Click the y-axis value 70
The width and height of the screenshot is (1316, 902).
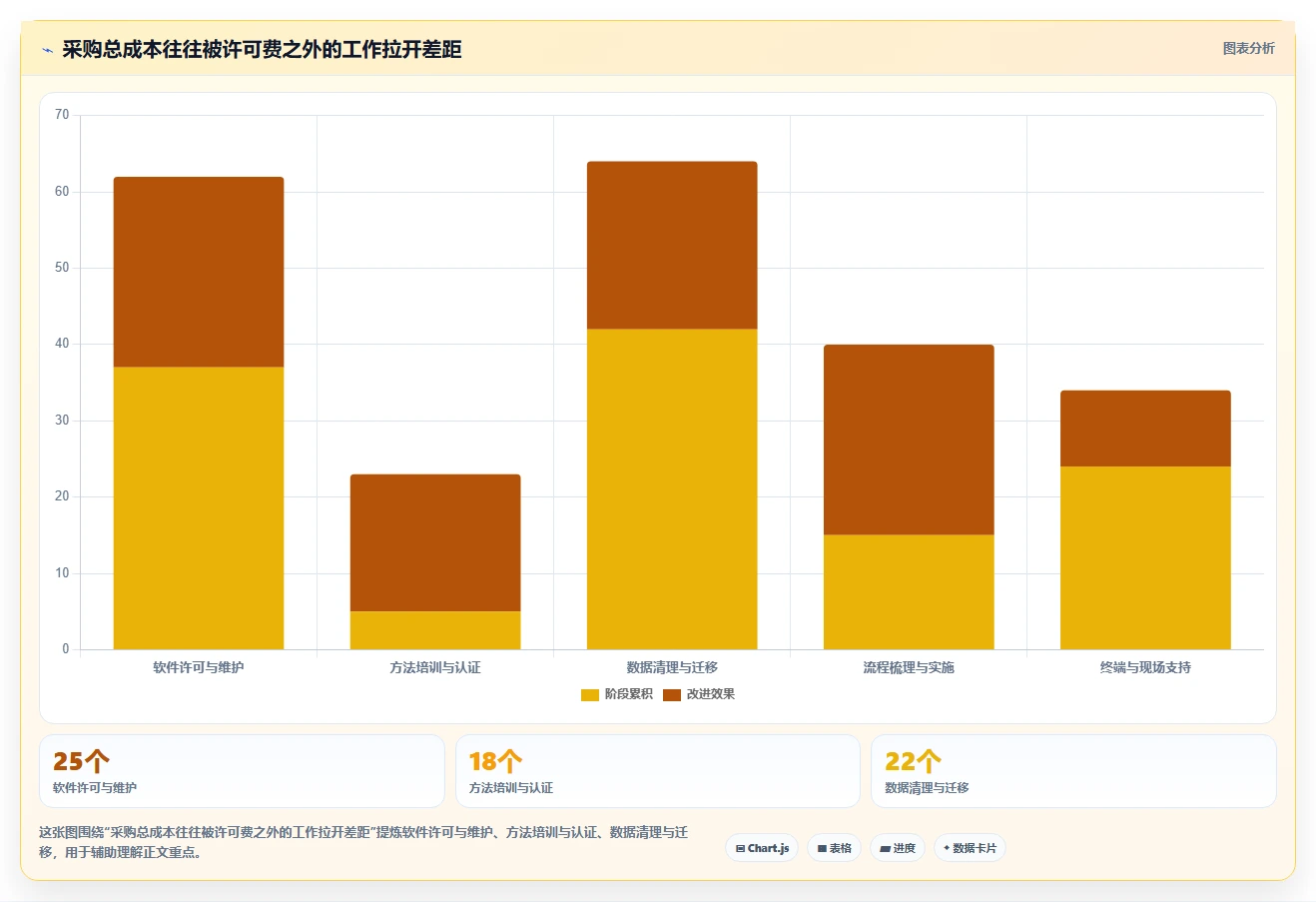pyautogui.click(x=62, y=115)
